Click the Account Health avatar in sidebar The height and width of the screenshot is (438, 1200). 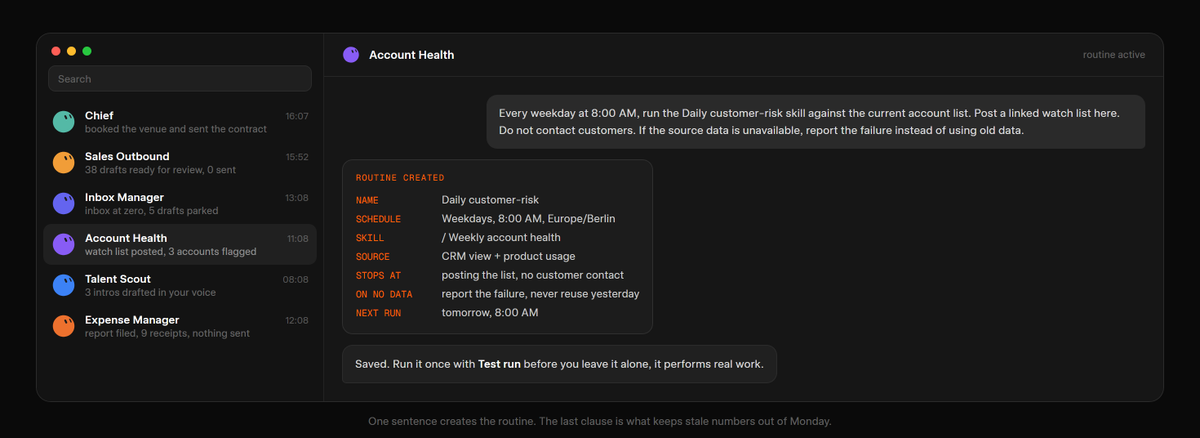pos(63,245)
